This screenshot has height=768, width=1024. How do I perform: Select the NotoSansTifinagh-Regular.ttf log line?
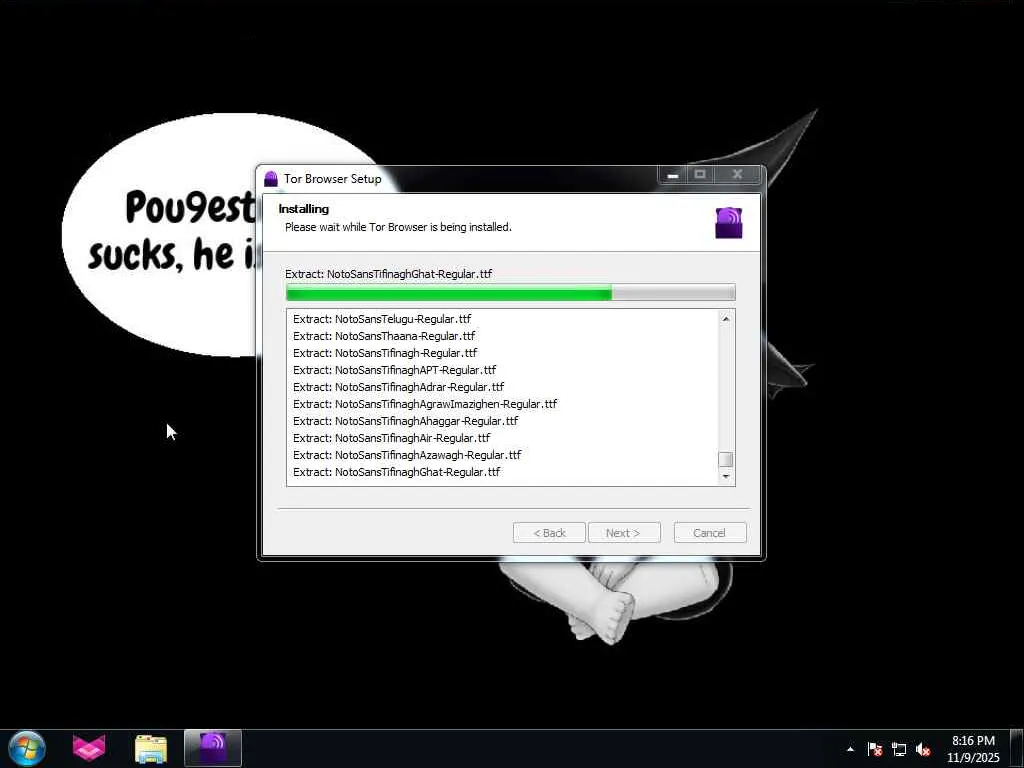[385, 353]
